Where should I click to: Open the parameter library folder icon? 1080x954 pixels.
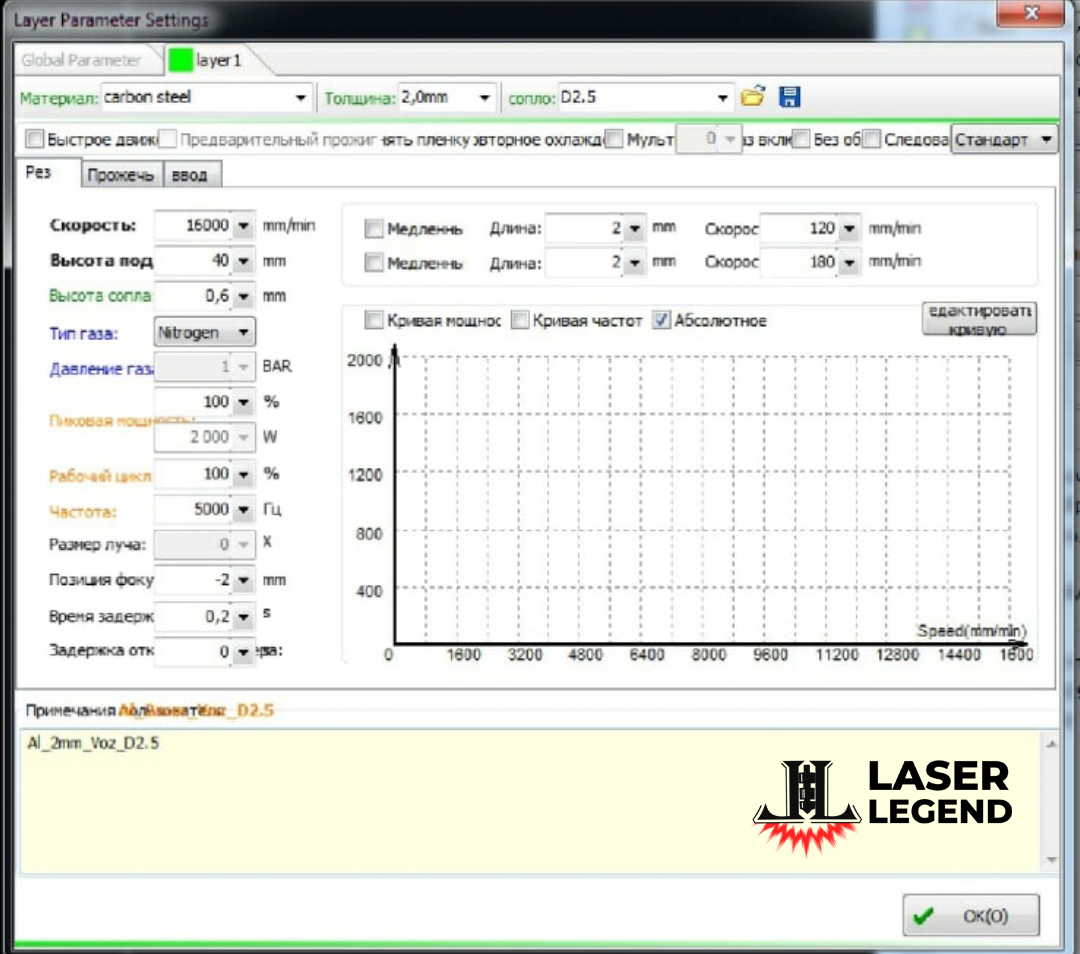[753, 96]
